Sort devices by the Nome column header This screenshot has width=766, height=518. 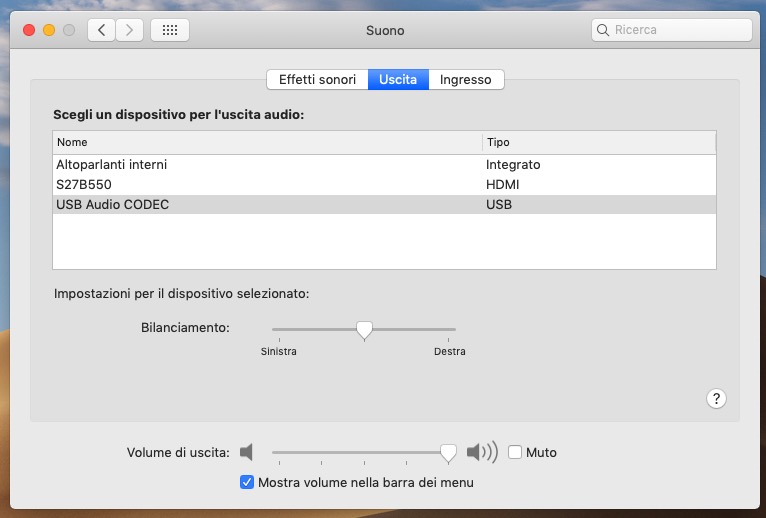point(266,142)
